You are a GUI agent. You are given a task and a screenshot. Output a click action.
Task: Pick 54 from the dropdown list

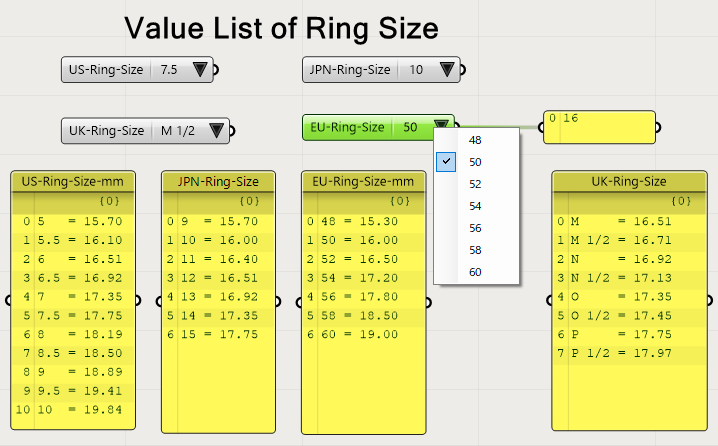coord(475,206)
